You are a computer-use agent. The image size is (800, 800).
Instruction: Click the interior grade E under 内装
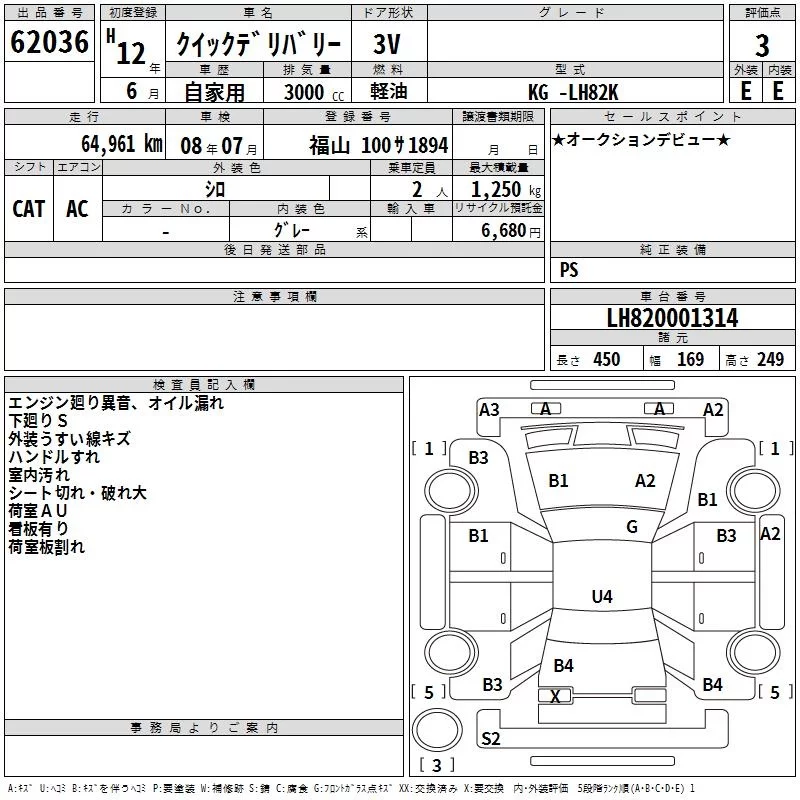778,91
